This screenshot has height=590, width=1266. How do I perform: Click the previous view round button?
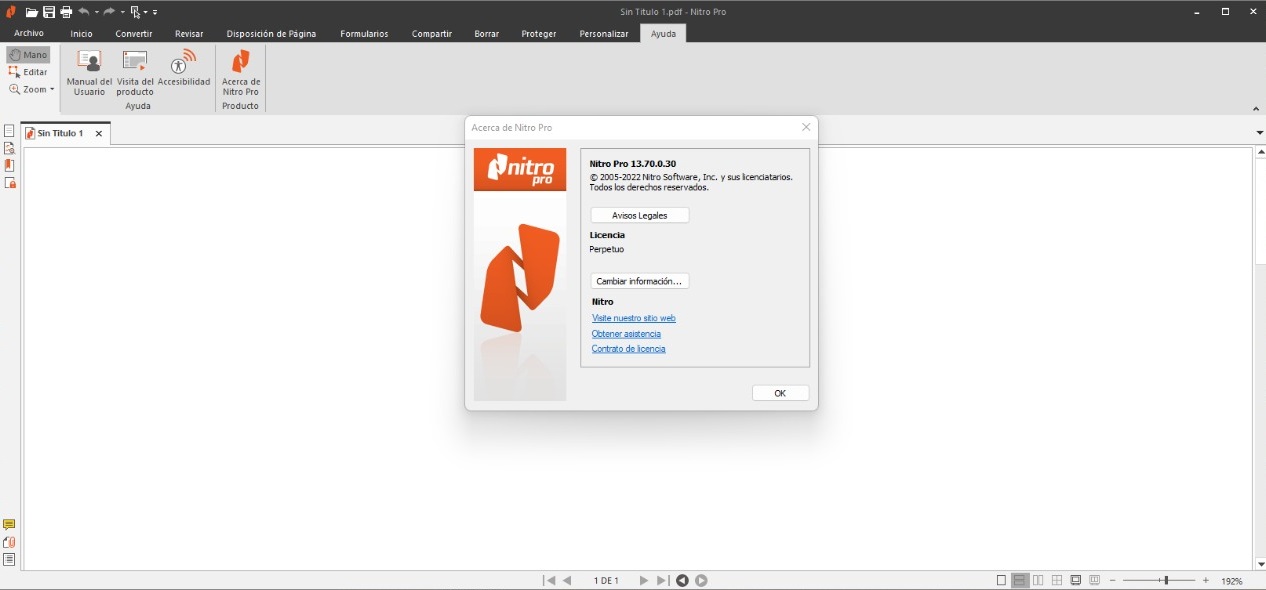coord(682,580)
